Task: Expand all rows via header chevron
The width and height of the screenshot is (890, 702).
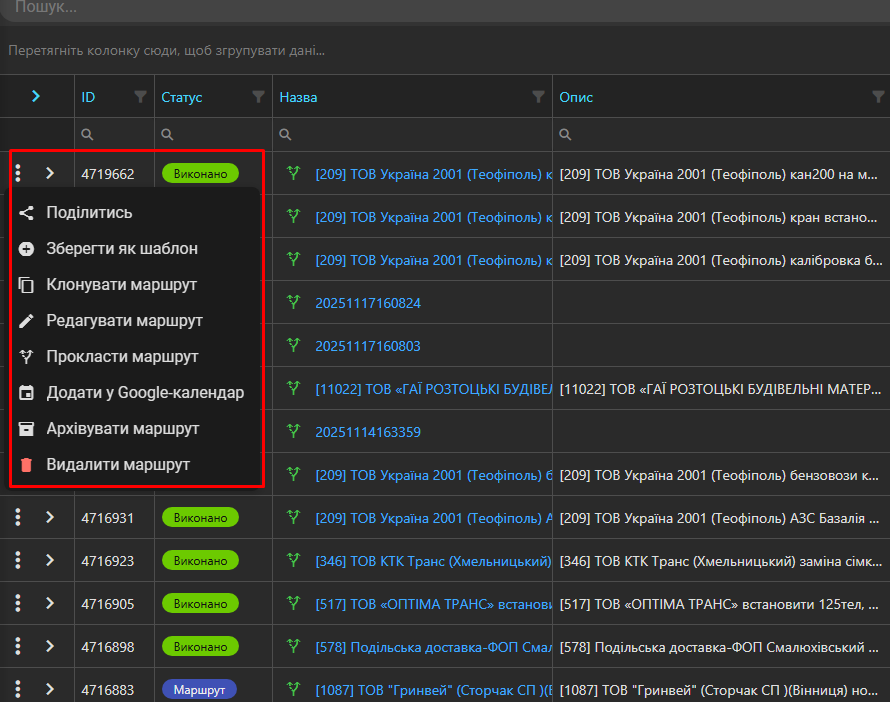Action: tap(36, 96)
